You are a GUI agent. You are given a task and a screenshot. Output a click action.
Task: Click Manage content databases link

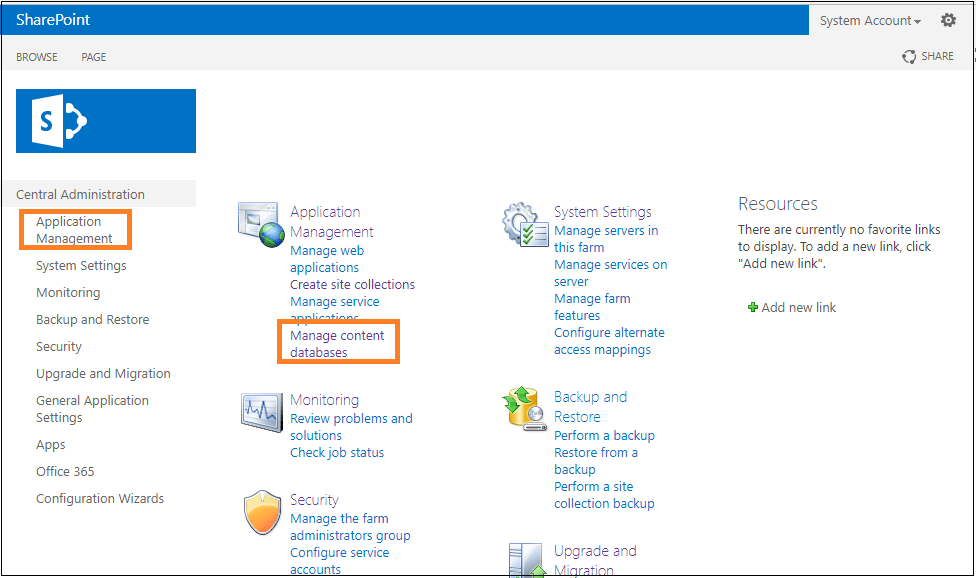pyautogui.click(x=337, y=343)
